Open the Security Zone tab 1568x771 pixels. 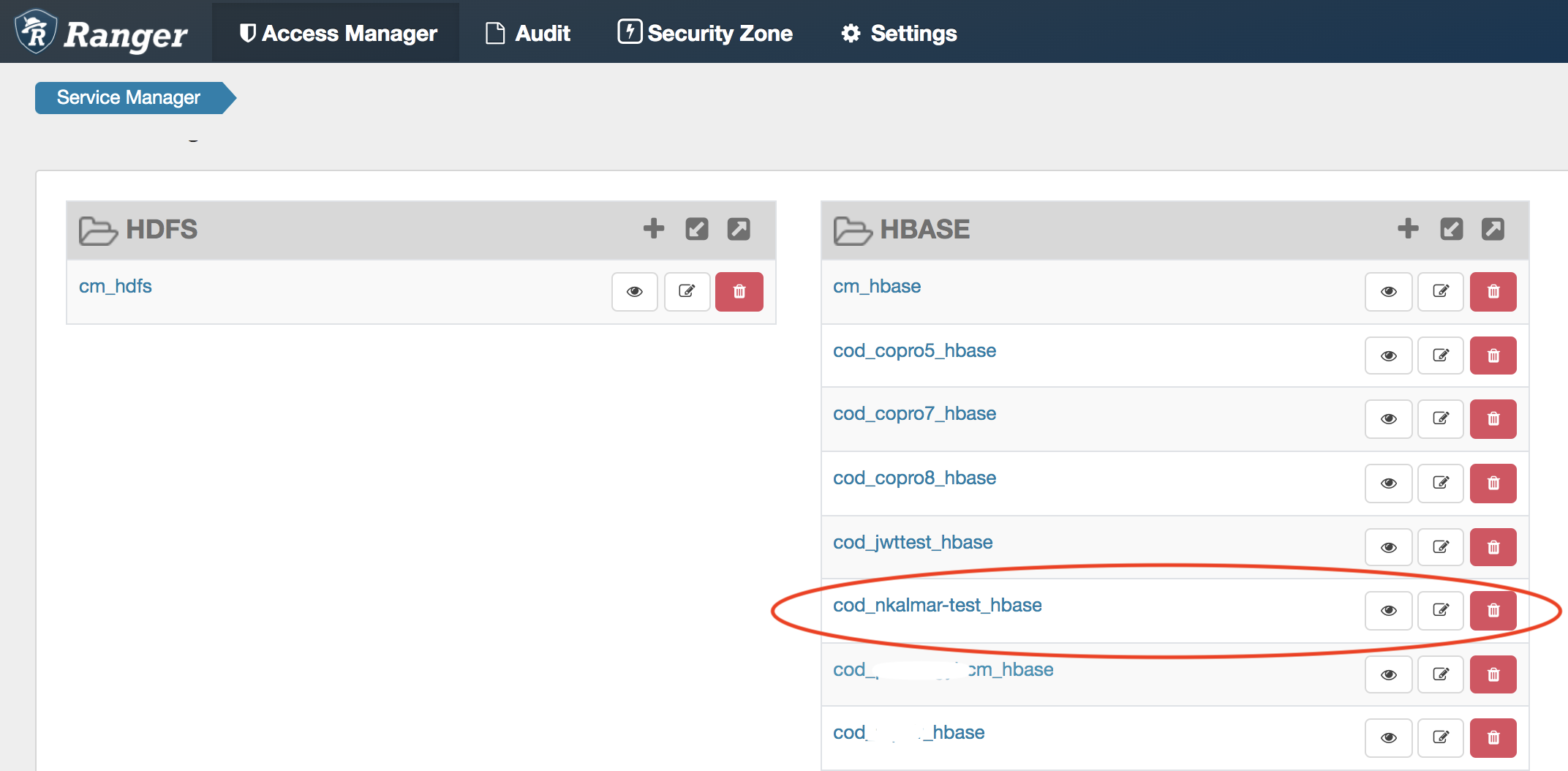(705, 33)
